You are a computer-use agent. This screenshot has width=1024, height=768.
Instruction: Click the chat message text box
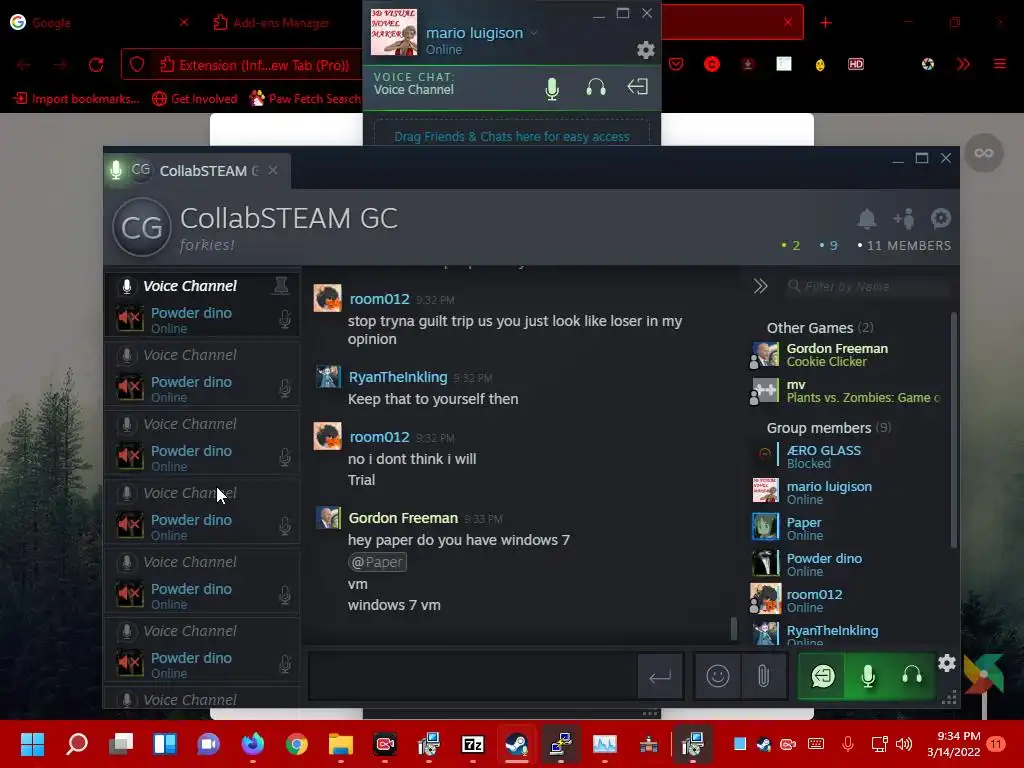pyautogui.click(x=472, y=677)
